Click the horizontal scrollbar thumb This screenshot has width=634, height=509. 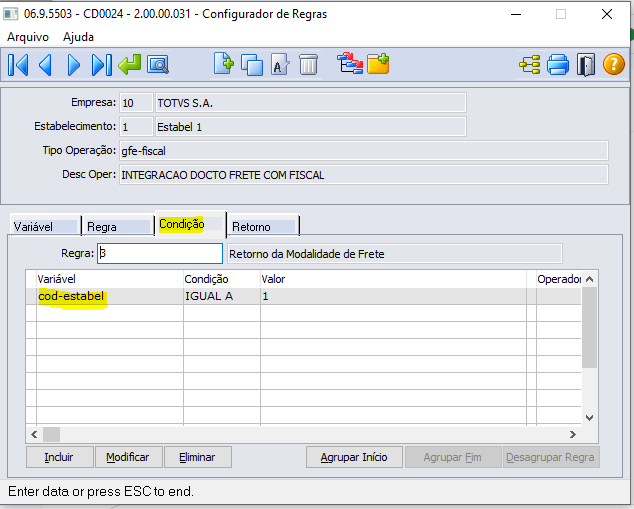point(51,435)
